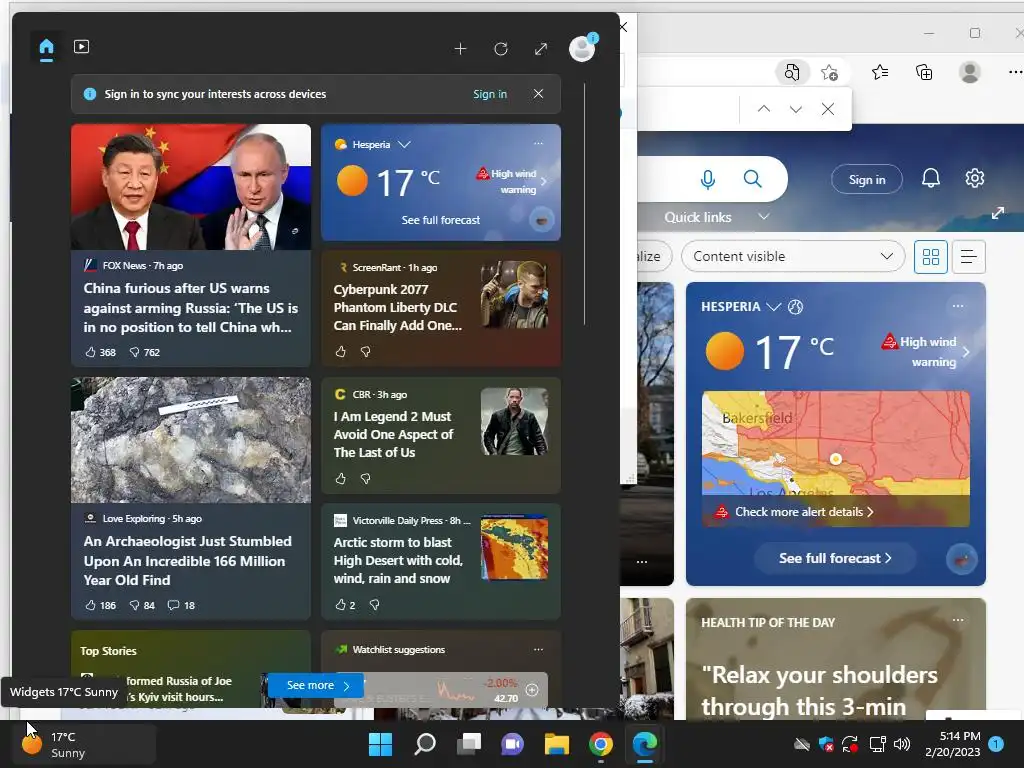This screenshot has width=1024, height=768.
Task: Dismiss the sign-in sync banner
Action: pyautogui.click(x=538, y=94)
